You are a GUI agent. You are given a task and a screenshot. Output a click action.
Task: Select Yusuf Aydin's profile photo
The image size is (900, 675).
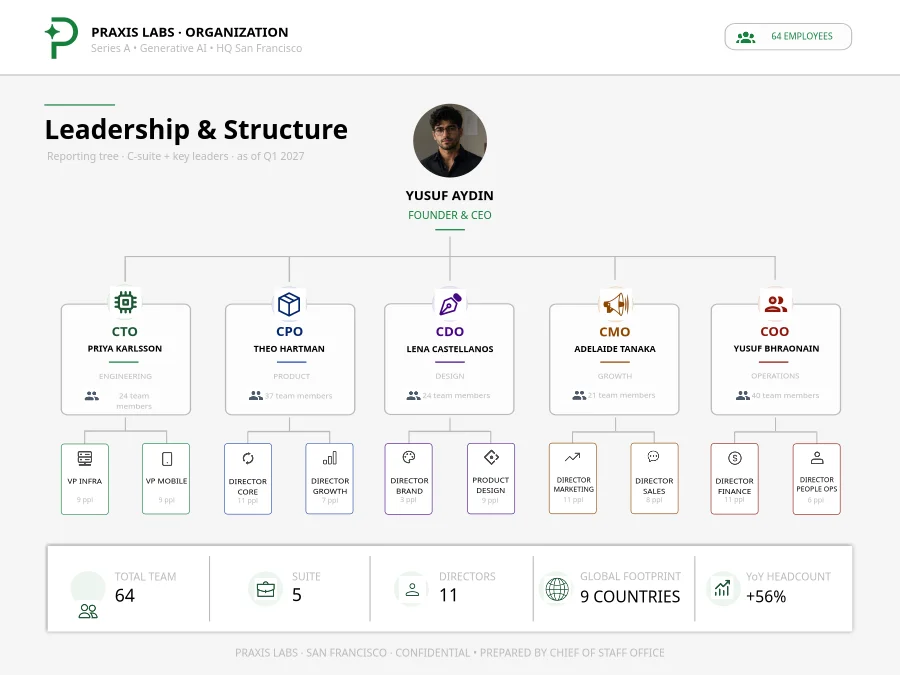[x=450, y=141]
